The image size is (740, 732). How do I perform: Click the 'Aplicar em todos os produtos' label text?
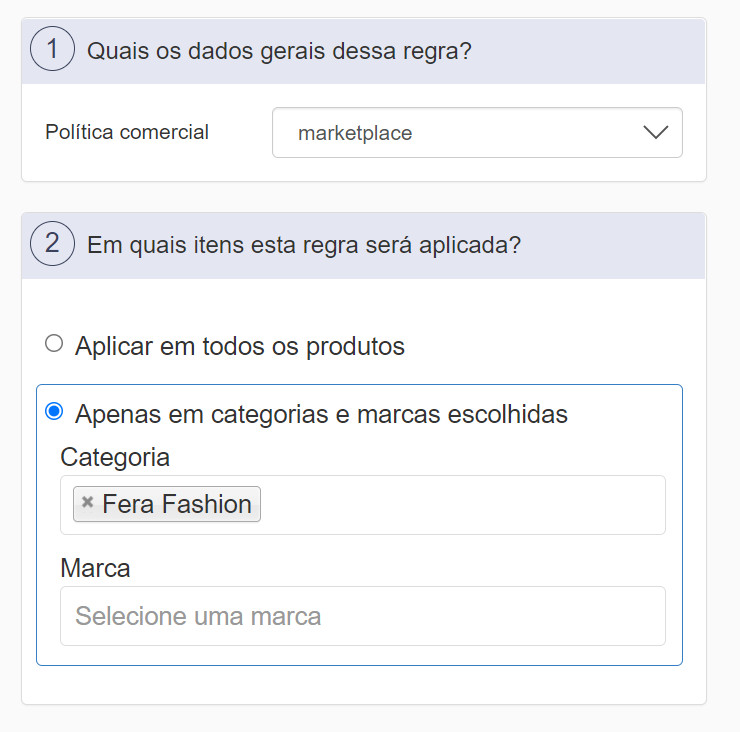240,346
